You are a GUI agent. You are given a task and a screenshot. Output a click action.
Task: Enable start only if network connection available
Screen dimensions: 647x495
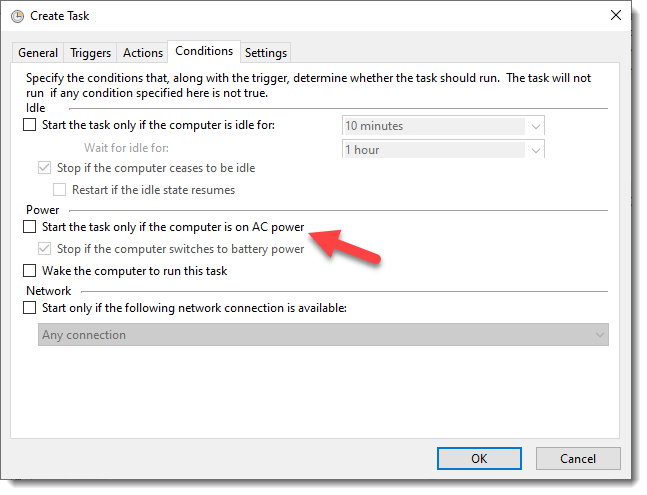point(30,308)
